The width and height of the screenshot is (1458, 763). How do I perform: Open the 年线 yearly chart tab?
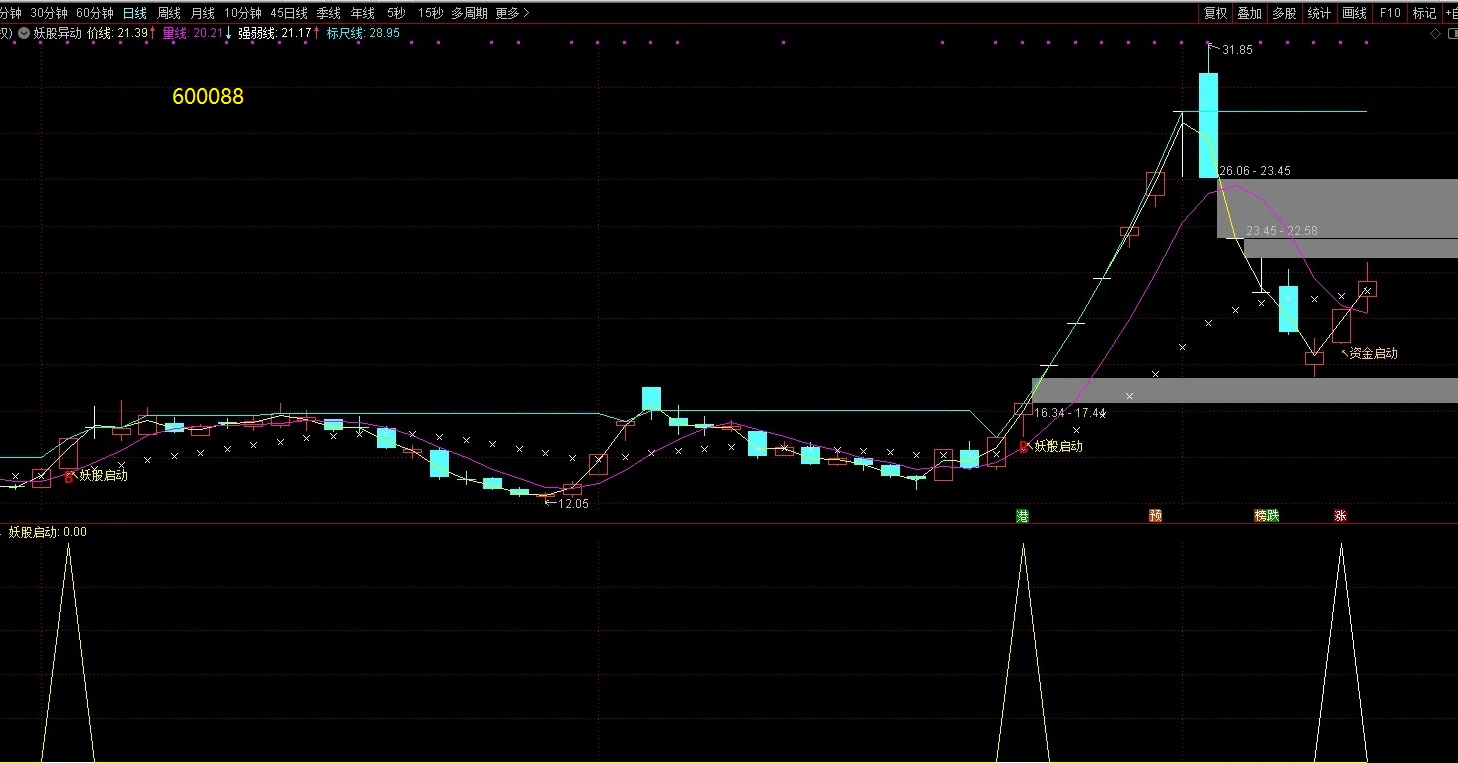[363, 13]
